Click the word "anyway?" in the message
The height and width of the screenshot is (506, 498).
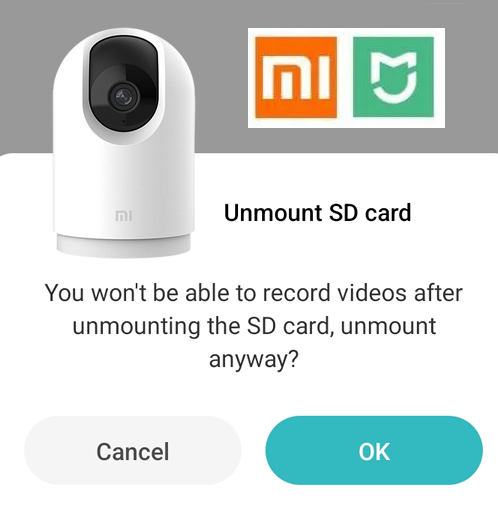pyautogui.click(x=253, y=360)
